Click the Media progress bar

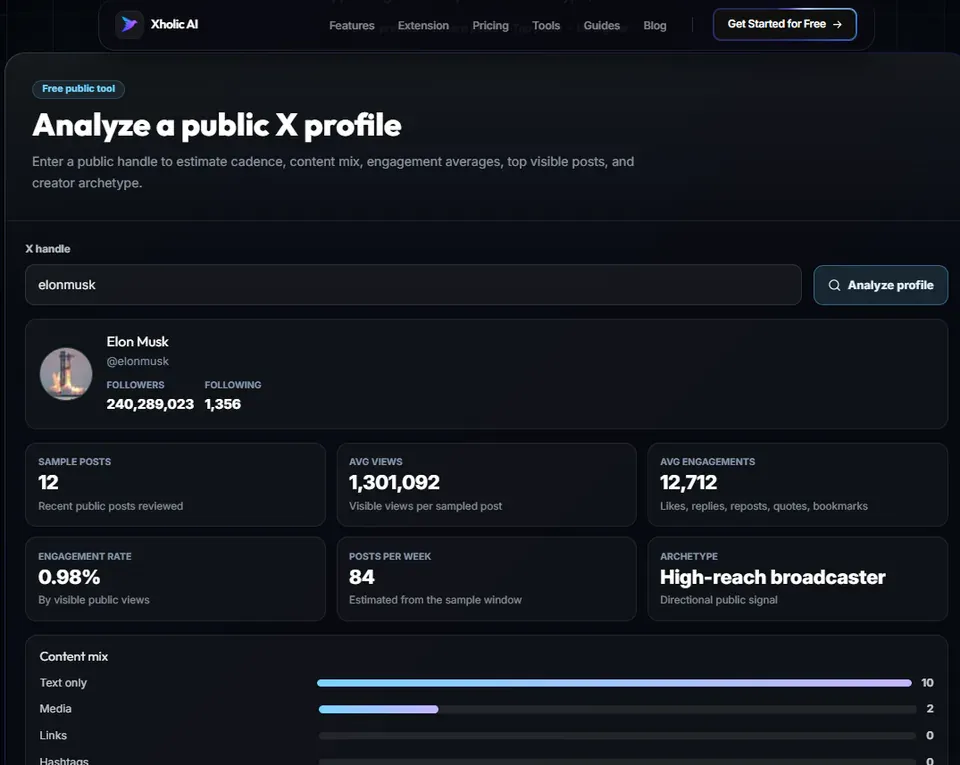click(x=617, y=709)
